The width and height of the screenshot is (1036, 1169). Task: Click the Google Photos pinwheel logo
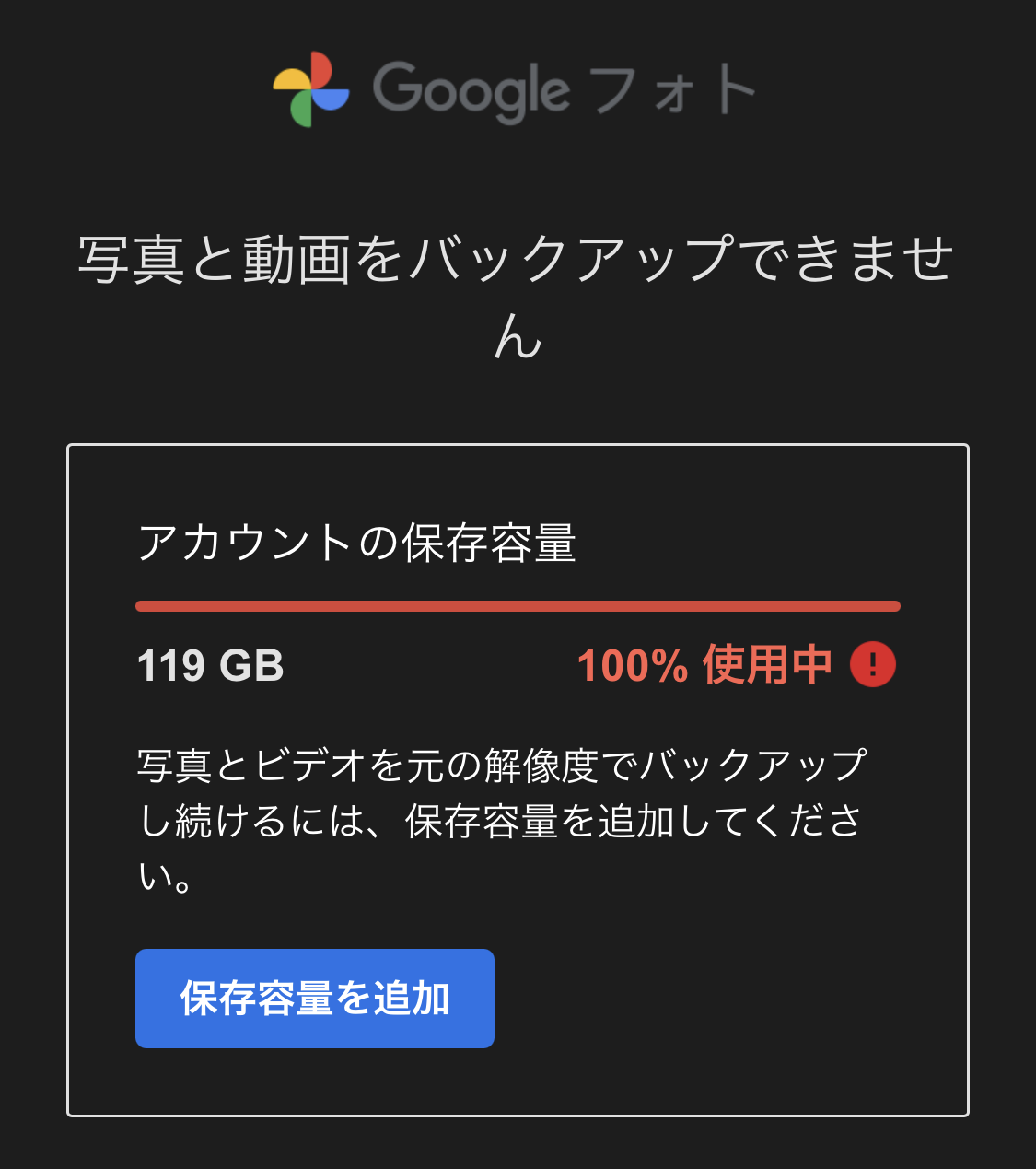pos(311,89)
